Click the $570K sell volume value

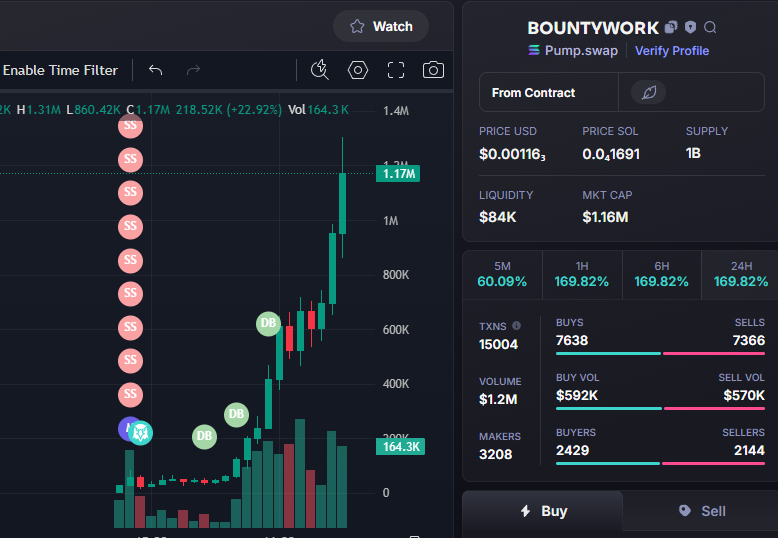744,396
